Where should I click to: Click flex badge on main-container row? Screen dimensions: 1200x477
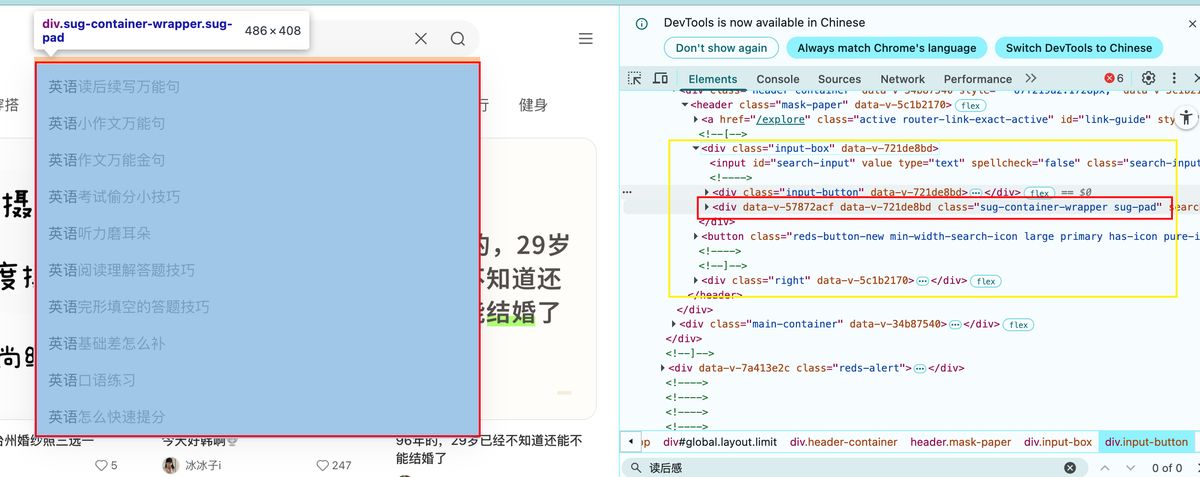coord(1018,325)
